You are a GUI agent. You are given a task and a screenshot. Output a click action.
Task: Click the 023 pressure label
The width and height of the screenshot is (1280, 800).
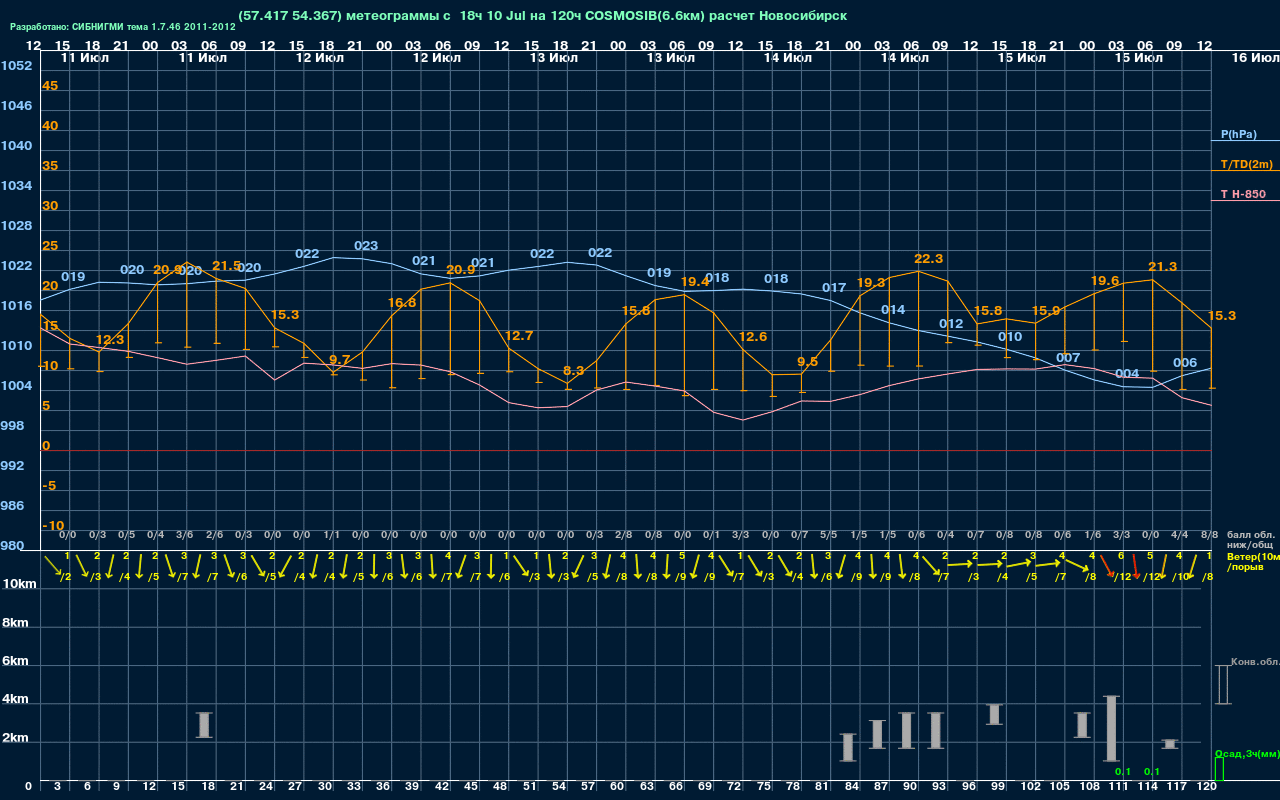point(366,246)
